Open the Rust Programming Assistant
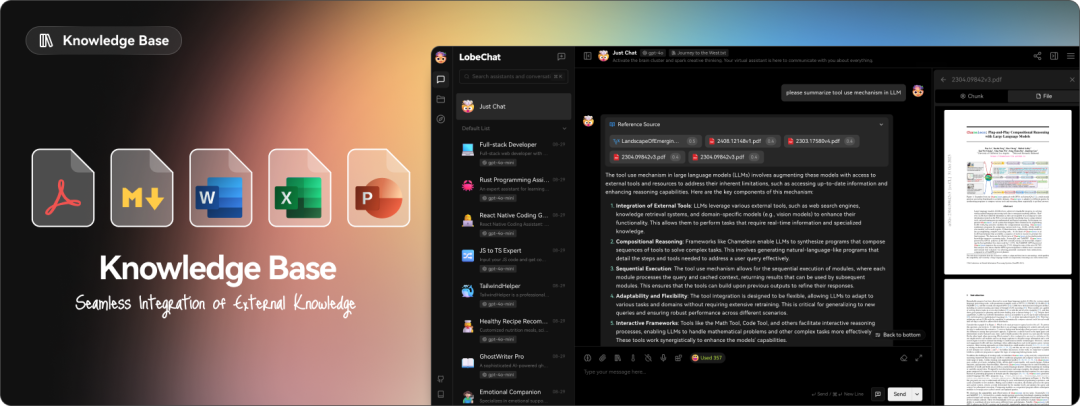The width and height of the screenshot is (1080, 406). (514, 189)
